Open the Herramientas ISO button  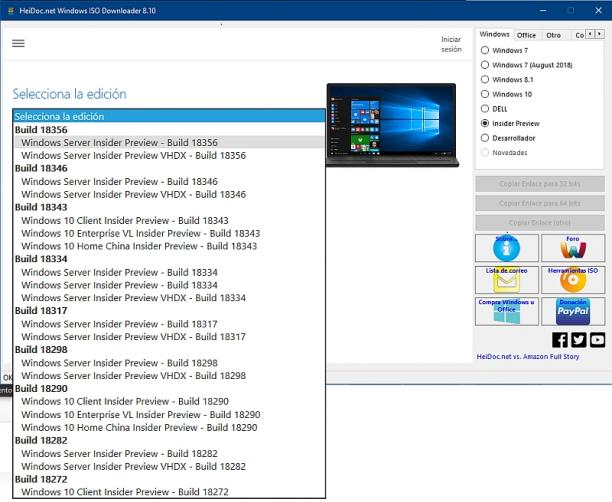click(x=573, y=280)
